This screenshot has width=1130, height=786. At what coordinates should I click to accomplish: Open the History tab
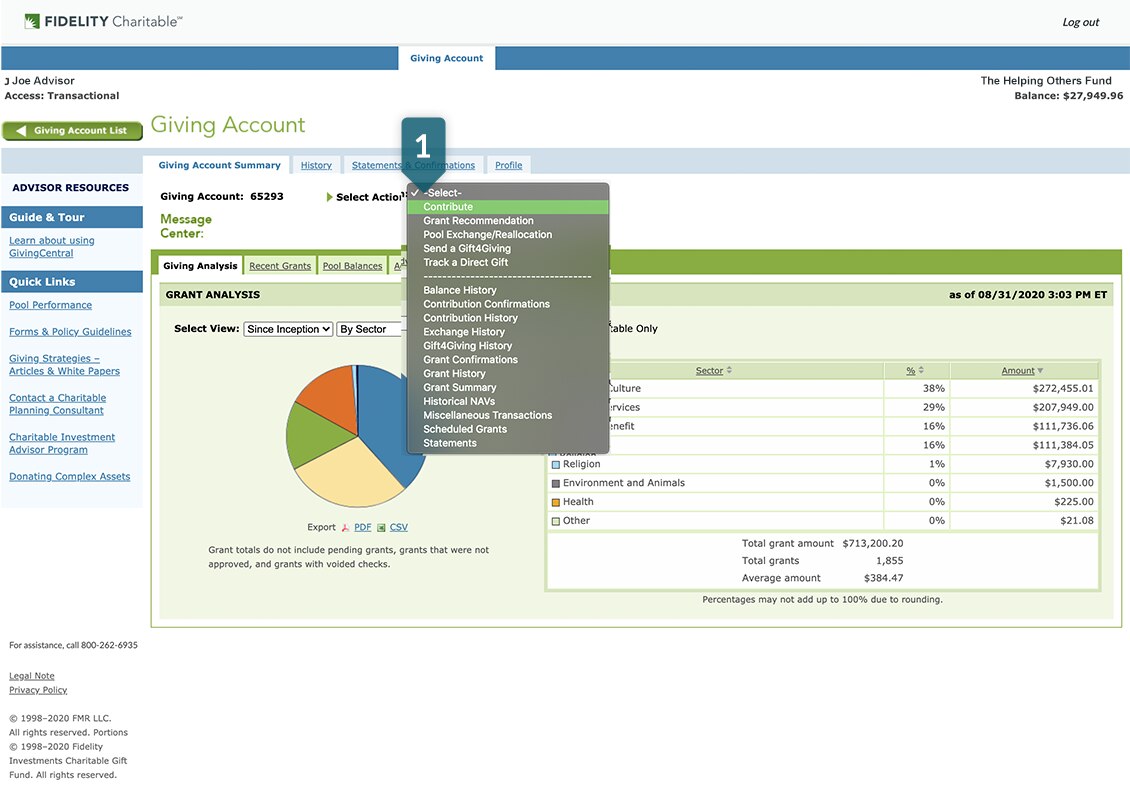316,165
